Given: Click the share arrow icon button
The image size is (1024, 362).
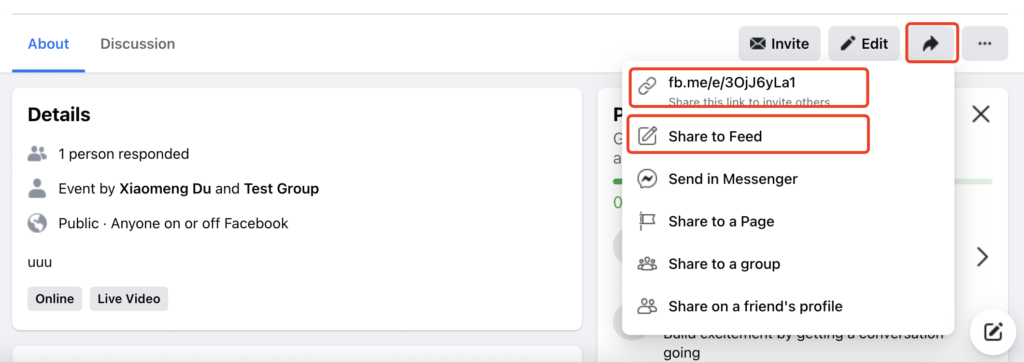Looking at the screenshot, I should [x=932, y=44].
